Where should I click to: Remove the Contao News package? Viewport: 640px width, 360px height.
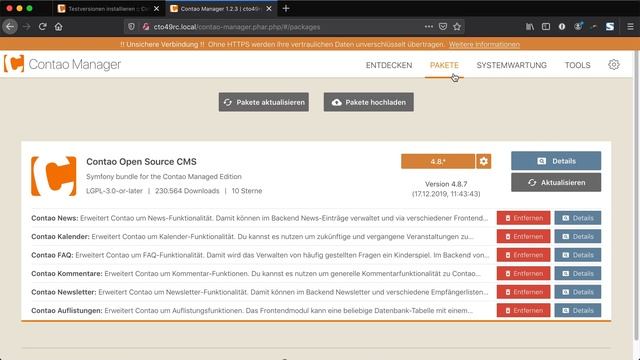523,218
